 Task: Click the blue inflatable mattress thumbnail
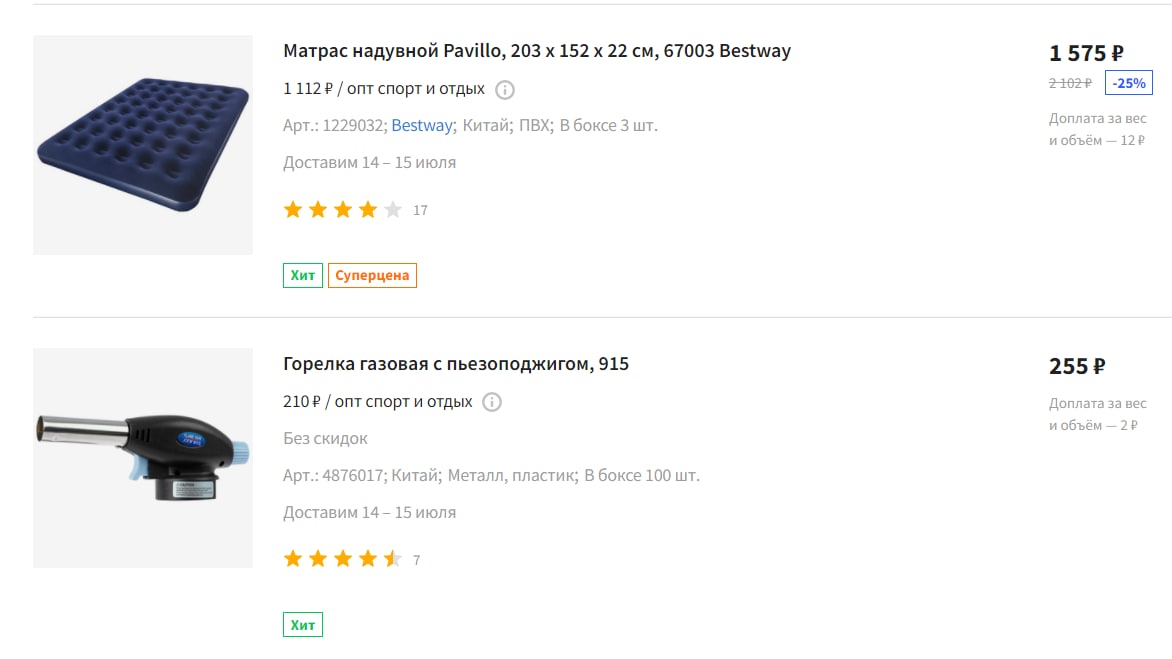(x=143, y=145)
